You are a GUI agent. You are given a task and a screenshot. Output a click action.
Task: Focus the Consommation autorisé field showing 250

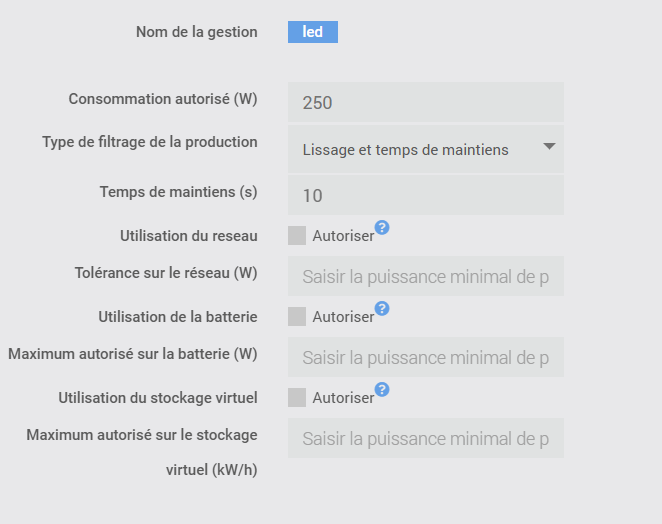click(425, 103)
